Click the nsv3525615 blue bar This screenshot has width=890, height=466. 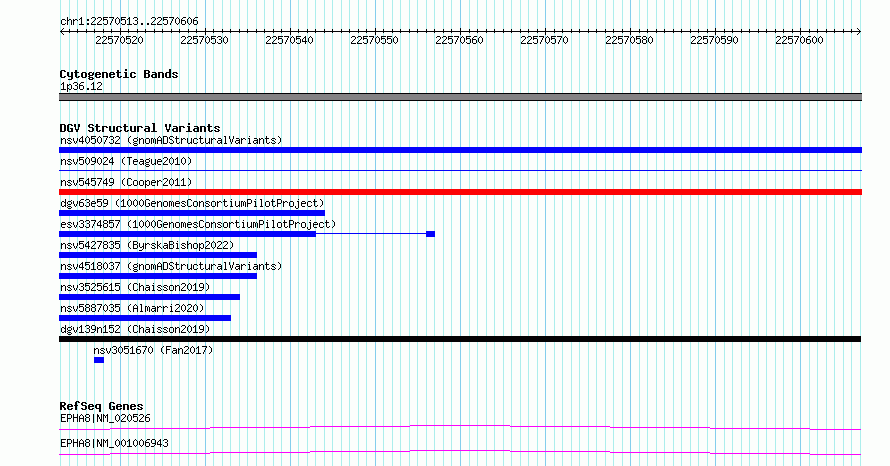coord(149,297)
